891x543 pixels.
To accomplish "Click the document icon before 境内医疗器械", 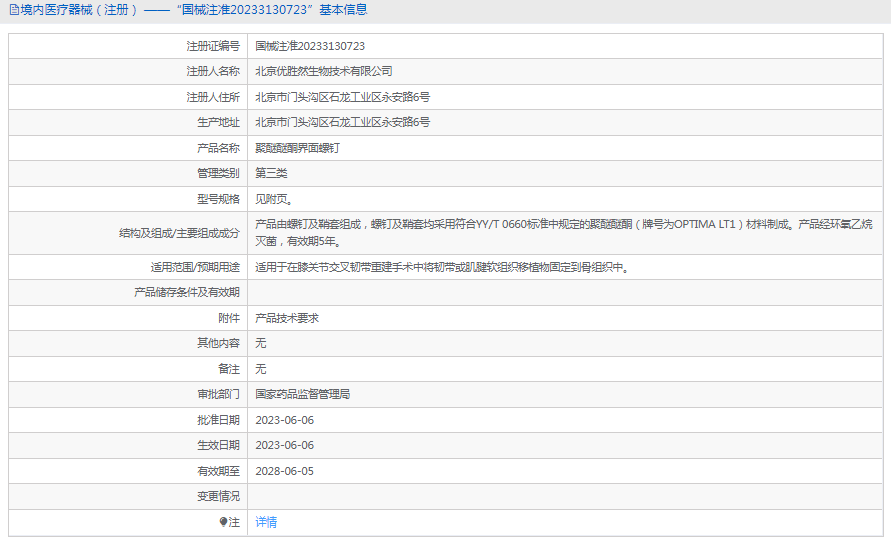I will (14, 10).
